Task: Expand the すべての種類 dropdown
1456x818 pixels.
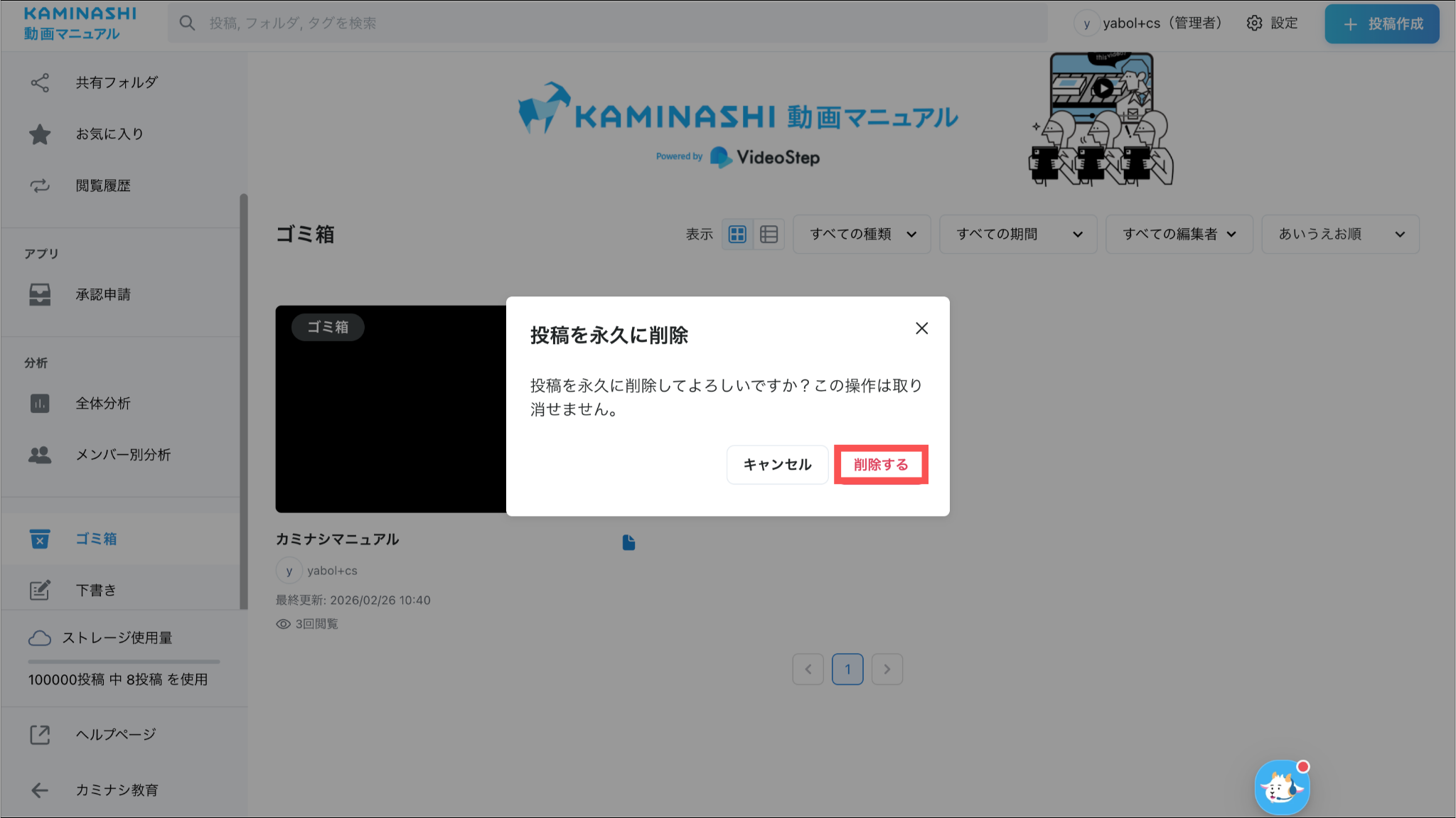Action: 862,235
